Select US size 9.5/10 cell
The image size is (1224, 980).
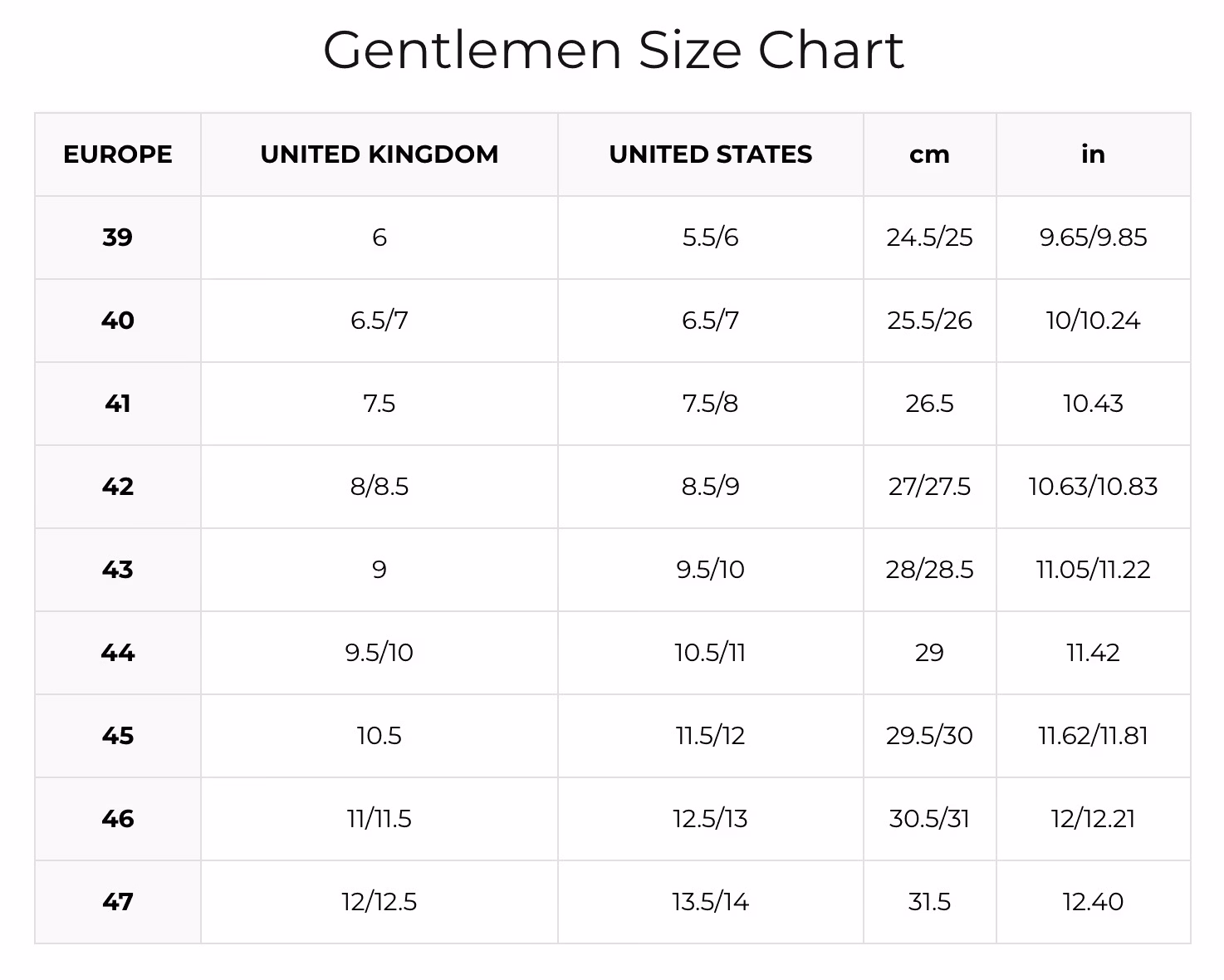(x=710, y=570)
